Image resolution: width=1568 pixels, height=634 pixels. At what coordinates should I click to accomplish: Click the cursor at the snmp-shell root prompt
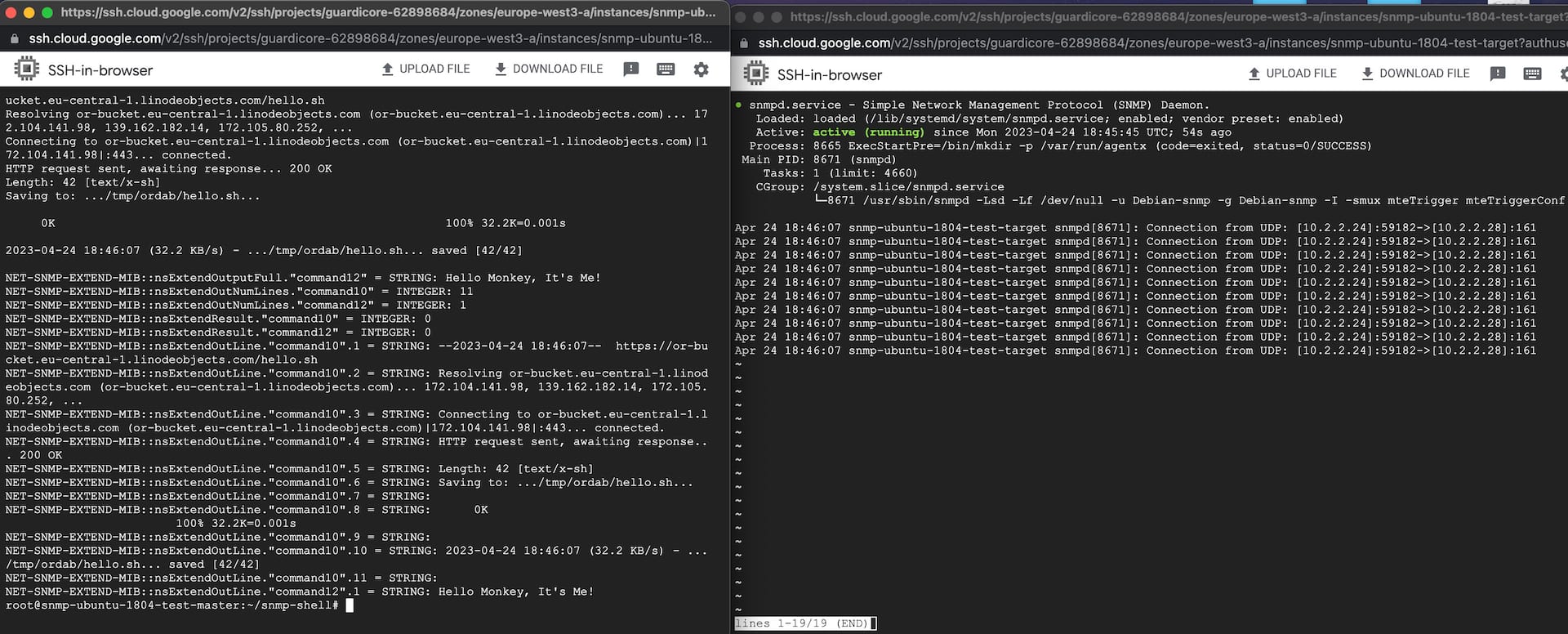350,605
